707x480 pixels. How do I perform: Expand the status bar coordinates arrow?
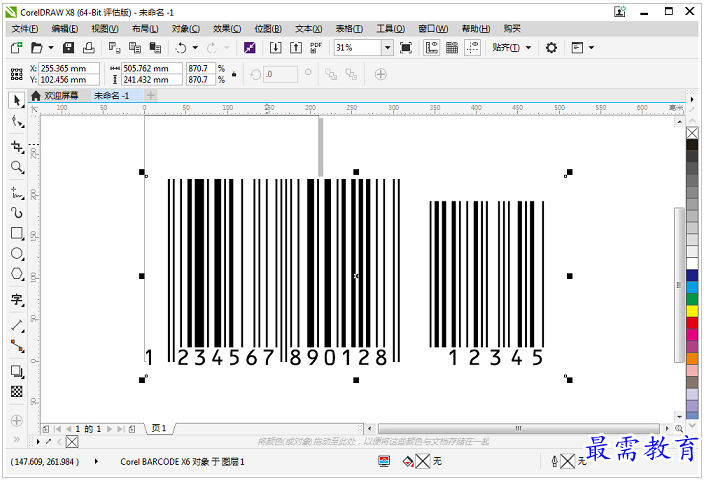point(96,461)
